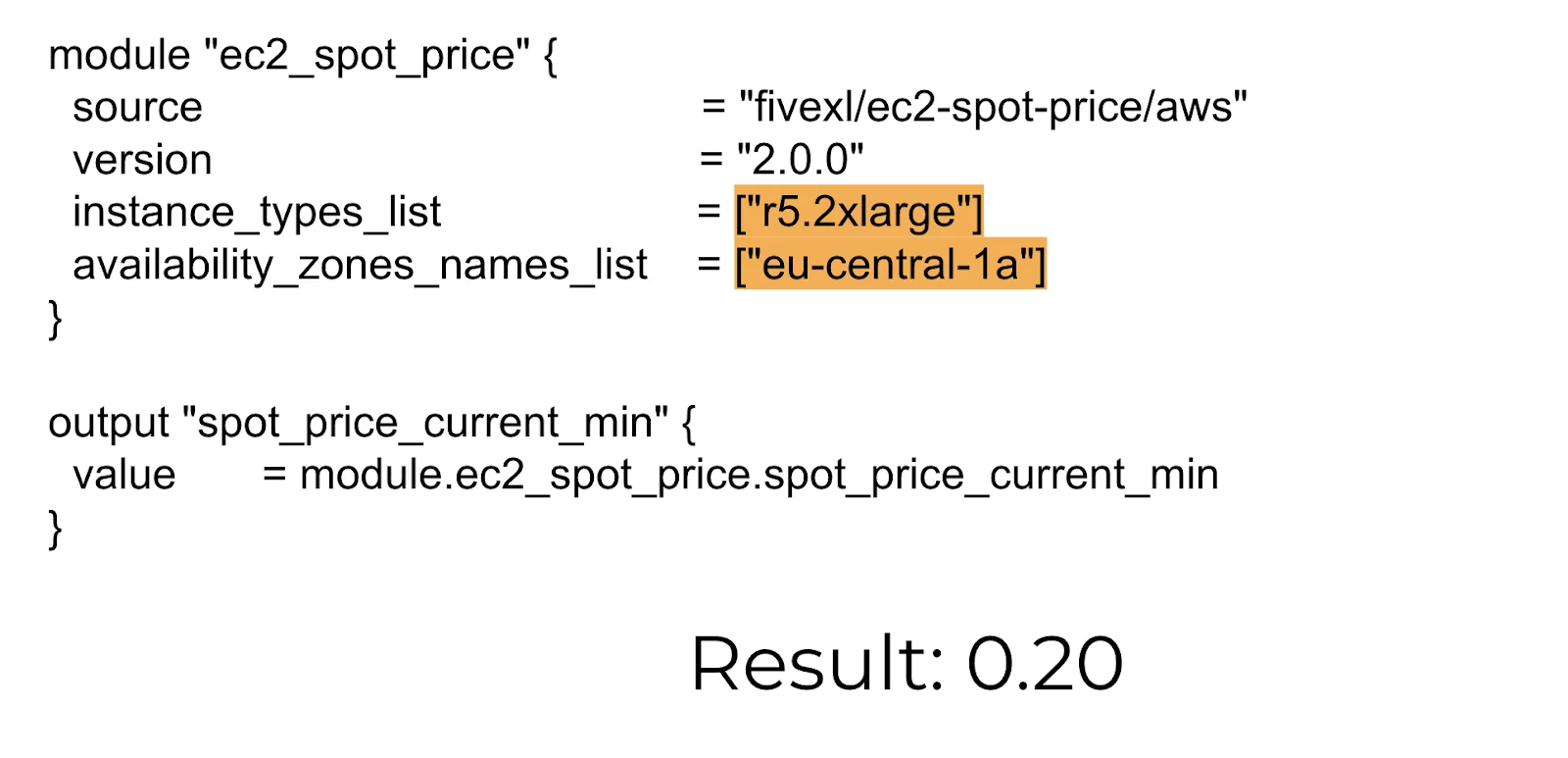Click the module "ec2_spot_price" declaration line

(x=303, y=56)
